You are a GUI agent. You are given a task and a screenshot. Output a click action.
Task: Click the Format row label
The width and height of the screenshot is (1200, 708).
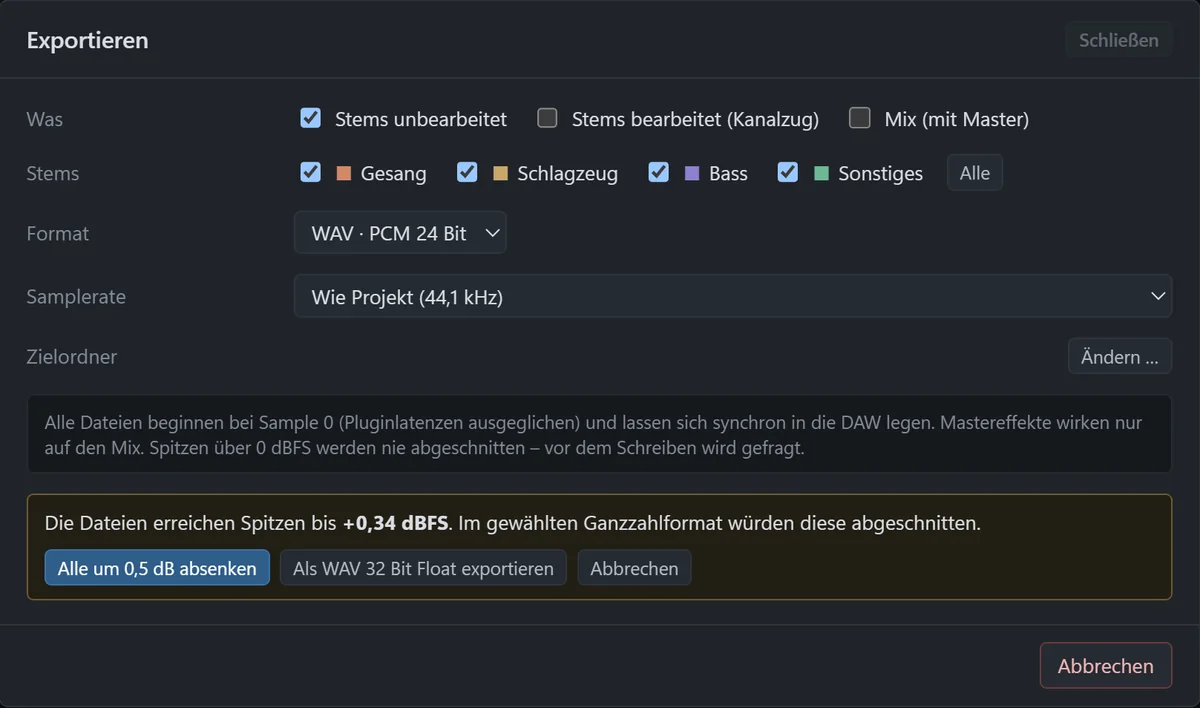tap(57, 233)
